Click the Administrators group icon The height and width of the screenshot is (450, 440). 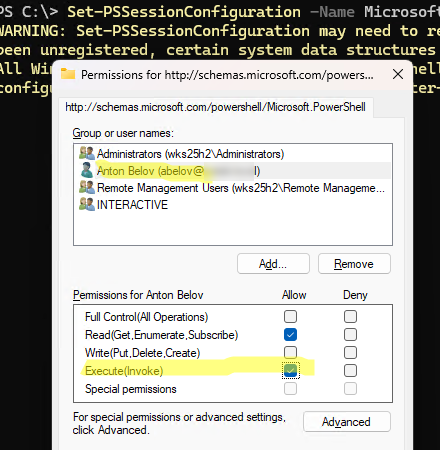pyautogui.click(x=87, y=153)
